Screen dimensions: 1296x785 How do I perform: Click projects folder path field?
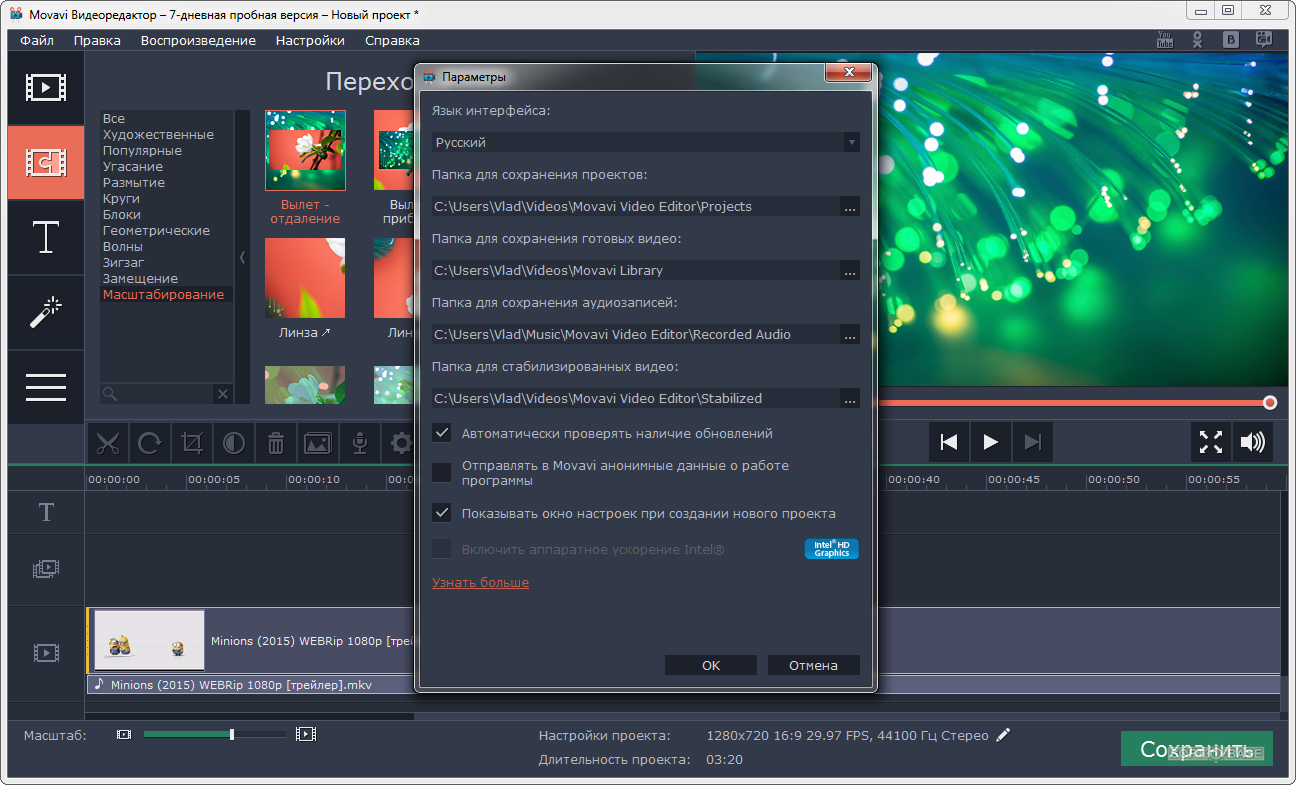click(636, 206)
